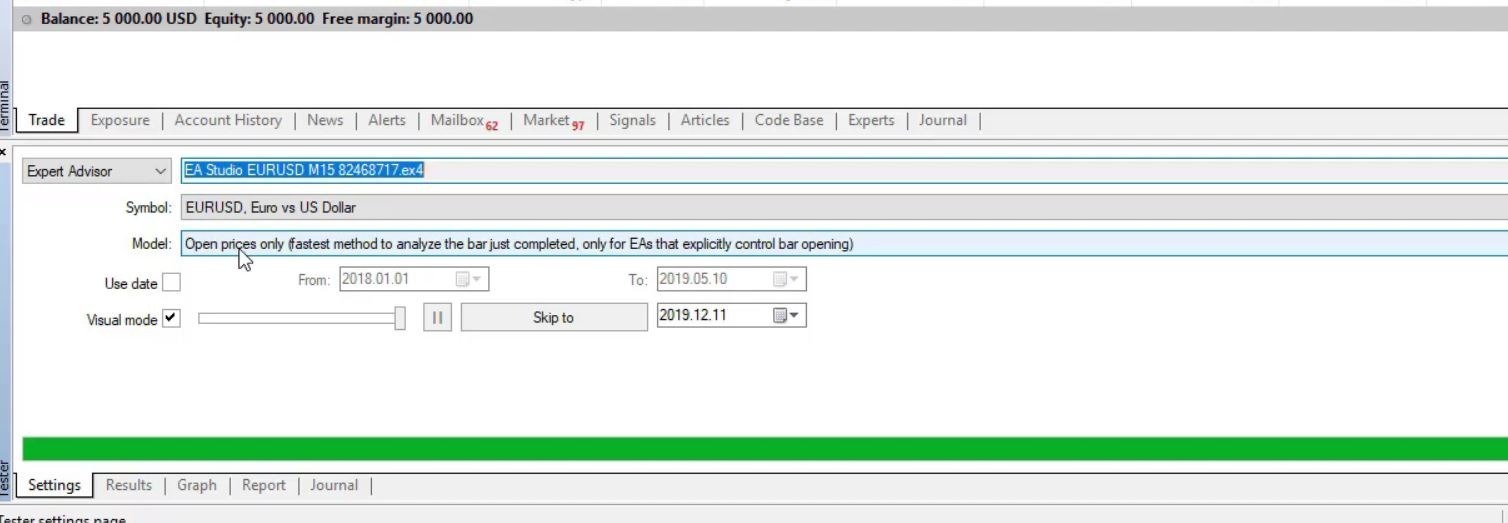Open the tester Report tab

tap(264, 485)
